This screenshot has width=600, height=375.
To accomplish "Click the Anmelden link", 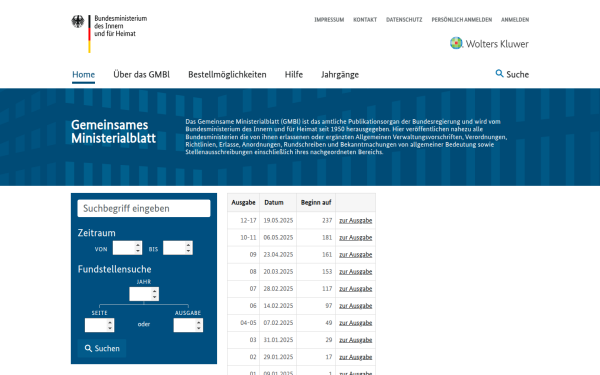I will click(515, 20).
